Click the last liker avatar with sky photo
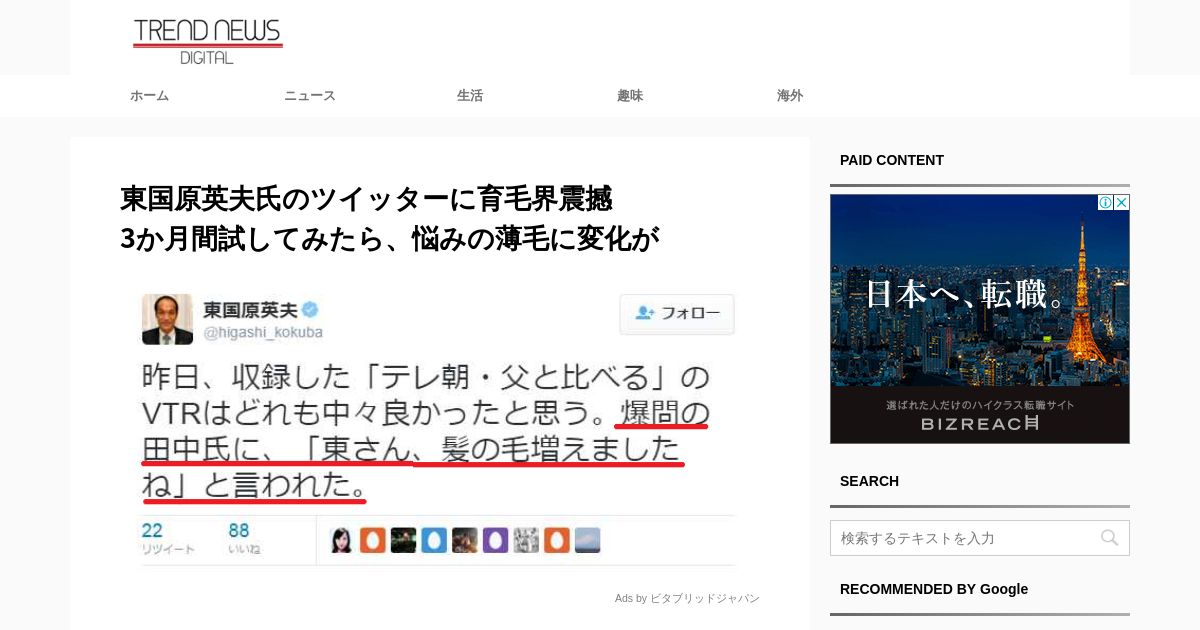 tap(588, 540)
